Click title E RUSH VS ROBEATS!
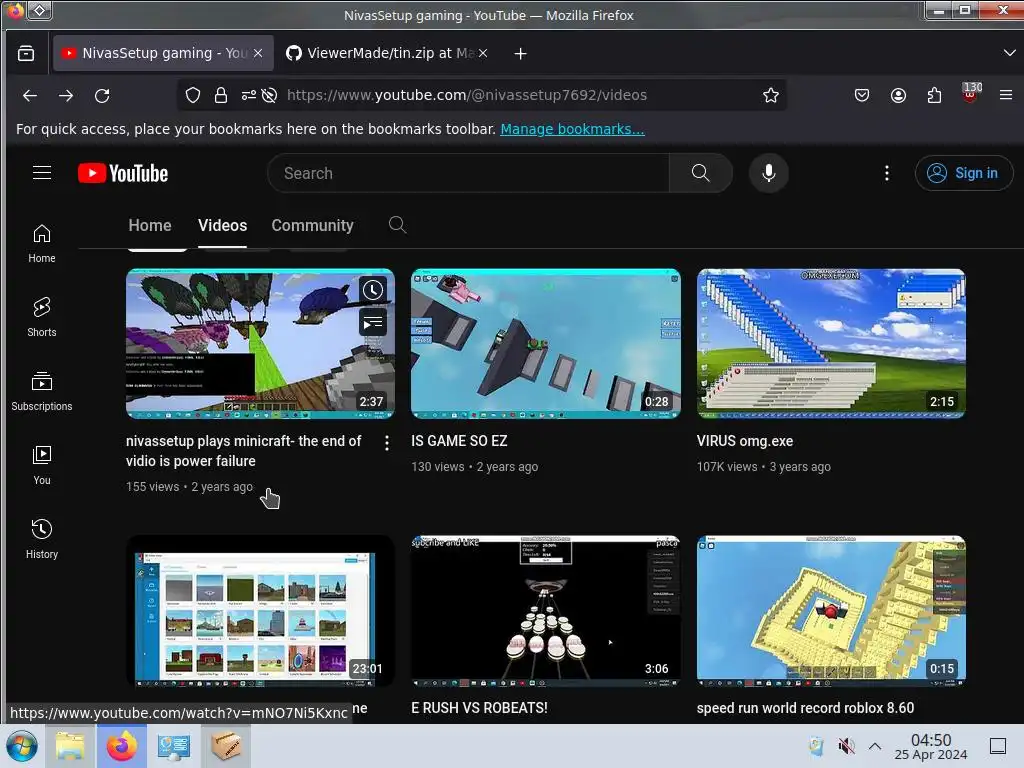This screenshot has width=1024, height=768. point(479,708)
